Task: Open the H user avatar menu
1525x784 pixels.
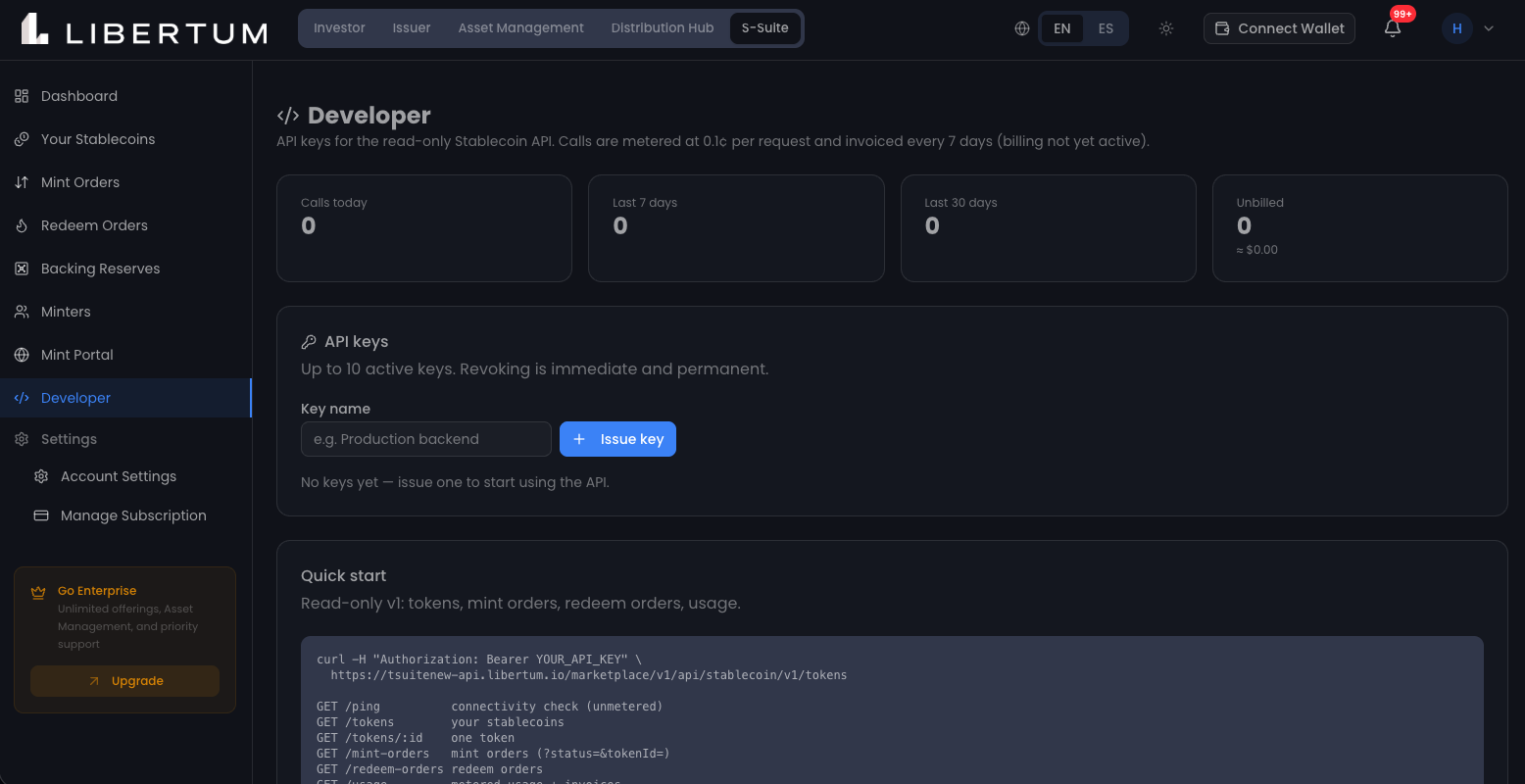Action: point(1457,28)
